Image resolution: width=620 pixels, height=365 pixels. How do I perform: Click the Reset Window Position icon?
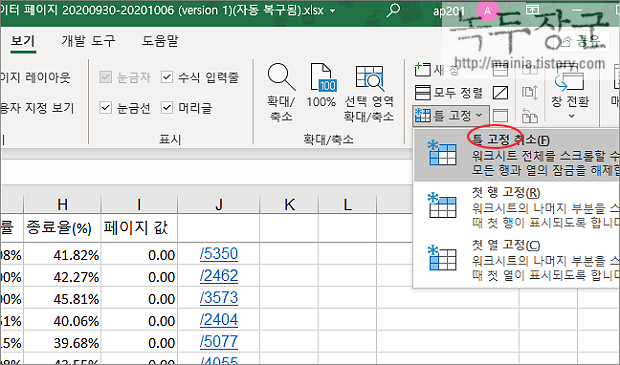point(530,116)
